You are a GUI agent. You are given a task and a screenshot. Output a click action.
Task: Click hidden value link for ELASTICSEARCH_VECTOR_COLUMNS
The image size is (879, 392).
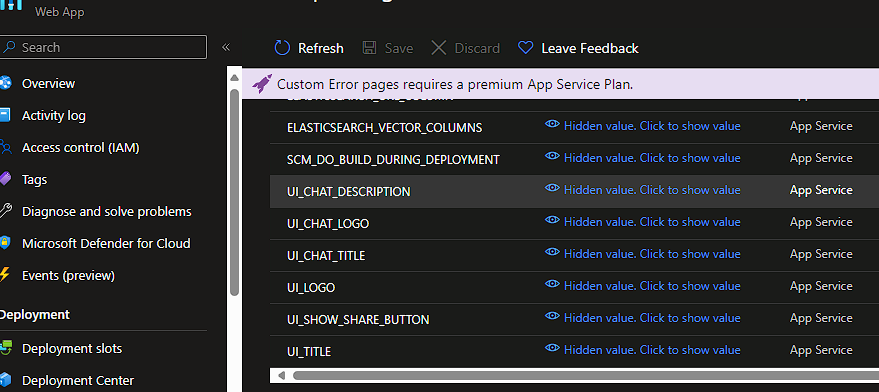click(x=652, y=126)
